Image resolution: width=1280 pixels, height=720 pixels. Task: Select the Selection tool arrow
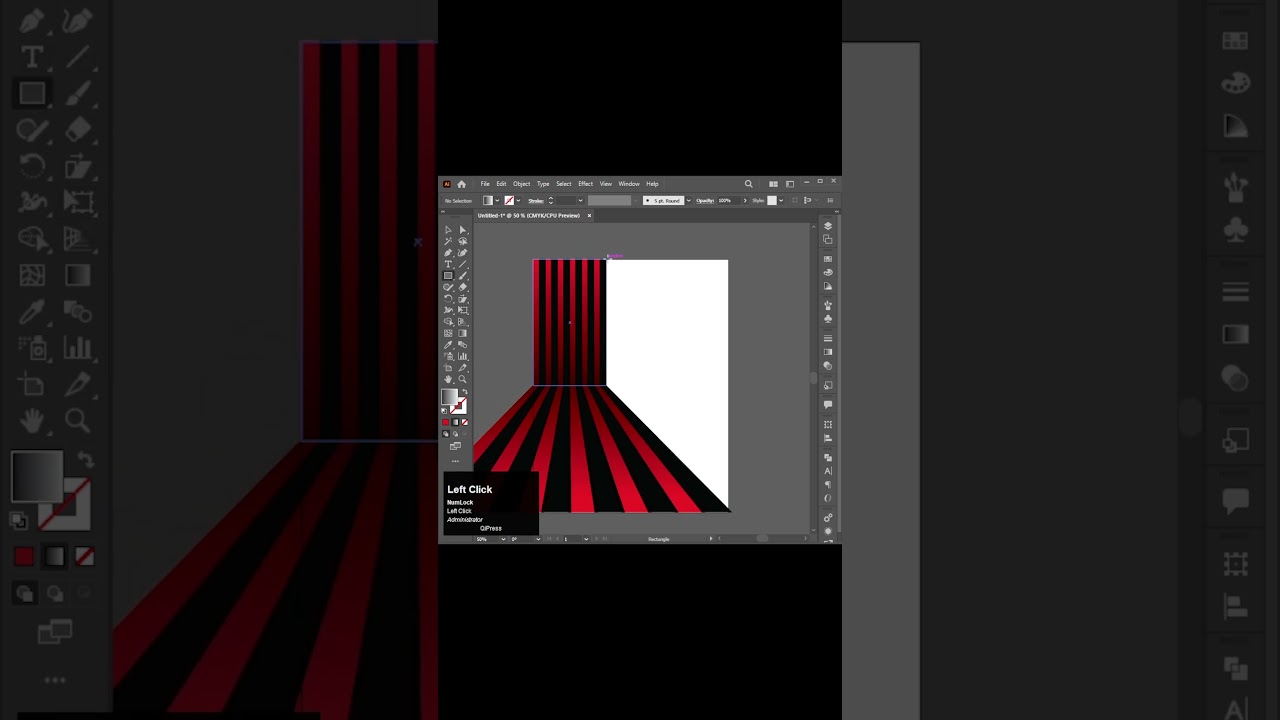click(448, 230)
